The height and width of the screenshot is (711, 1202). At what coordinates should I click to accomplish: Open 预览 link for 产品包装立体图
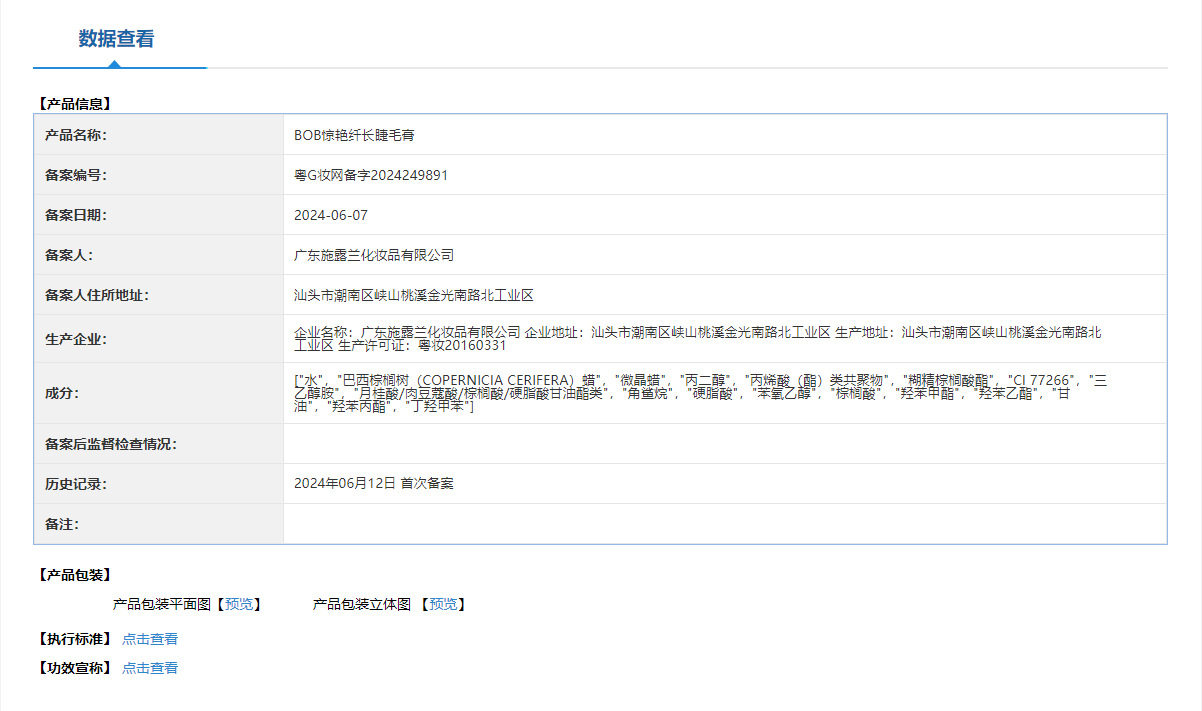pyautogui.click(x=443, y=604)
